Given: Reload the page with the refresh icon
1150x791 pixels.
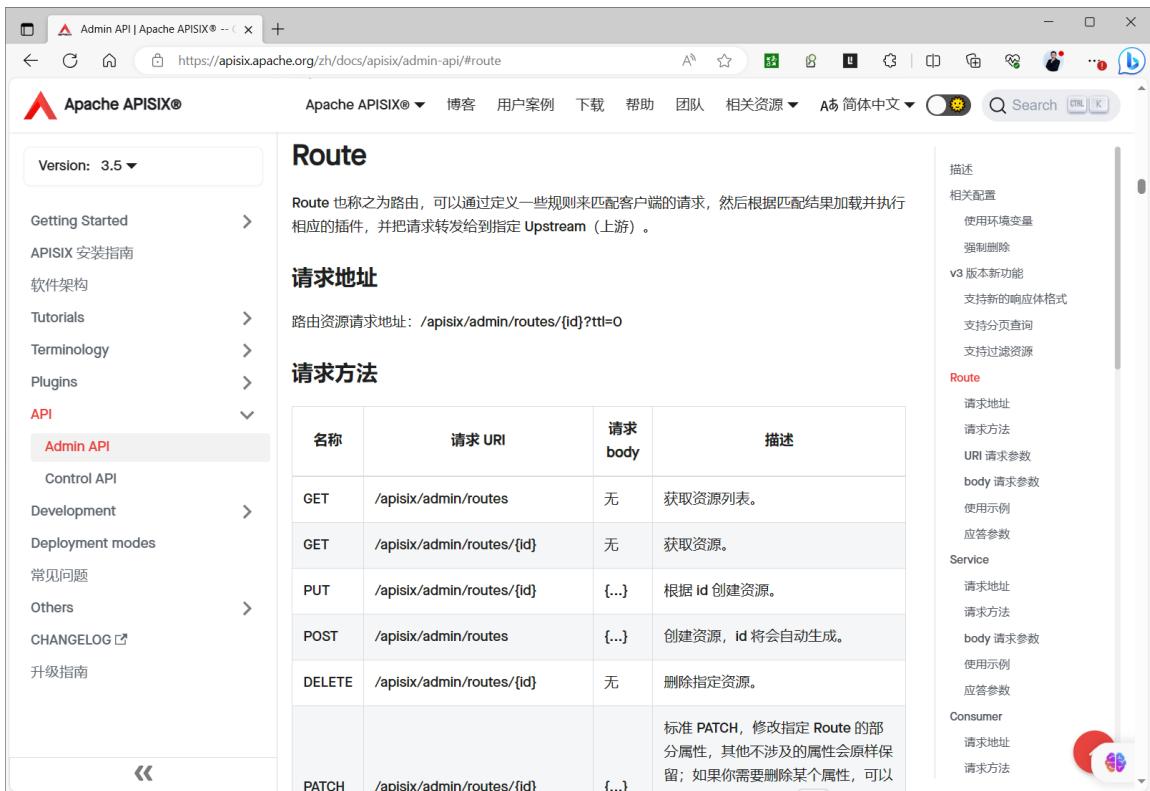Looking at the screenshot, I should tap(70, 61).
